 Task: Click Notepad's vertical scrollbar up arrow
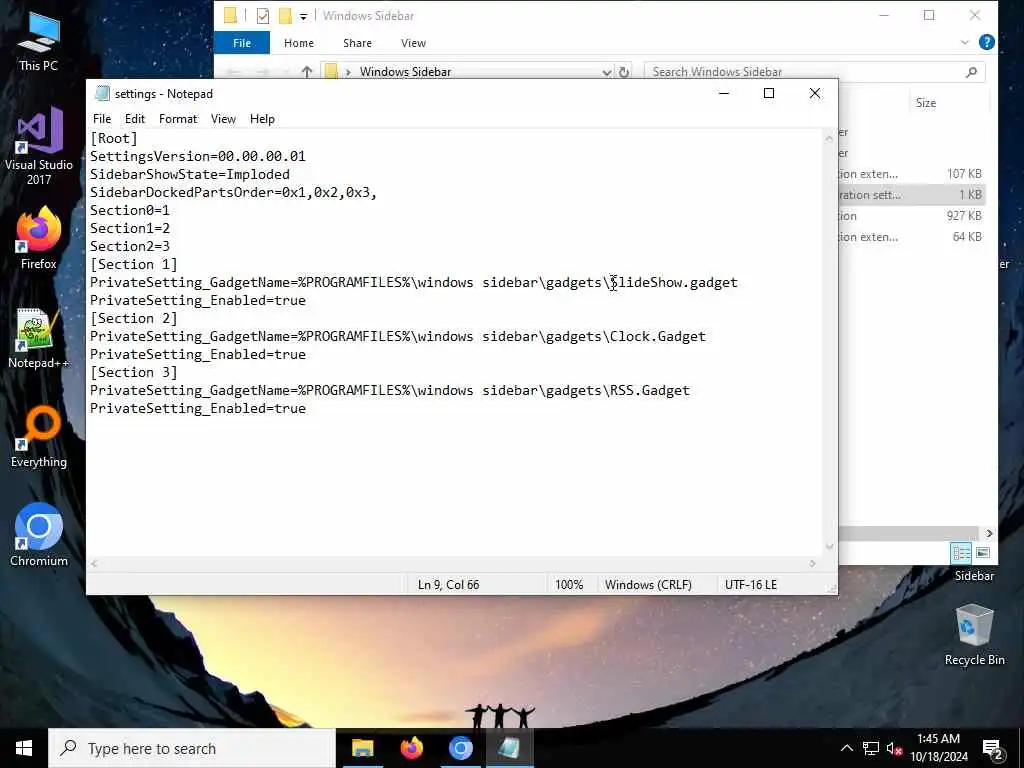pos(829,138)
